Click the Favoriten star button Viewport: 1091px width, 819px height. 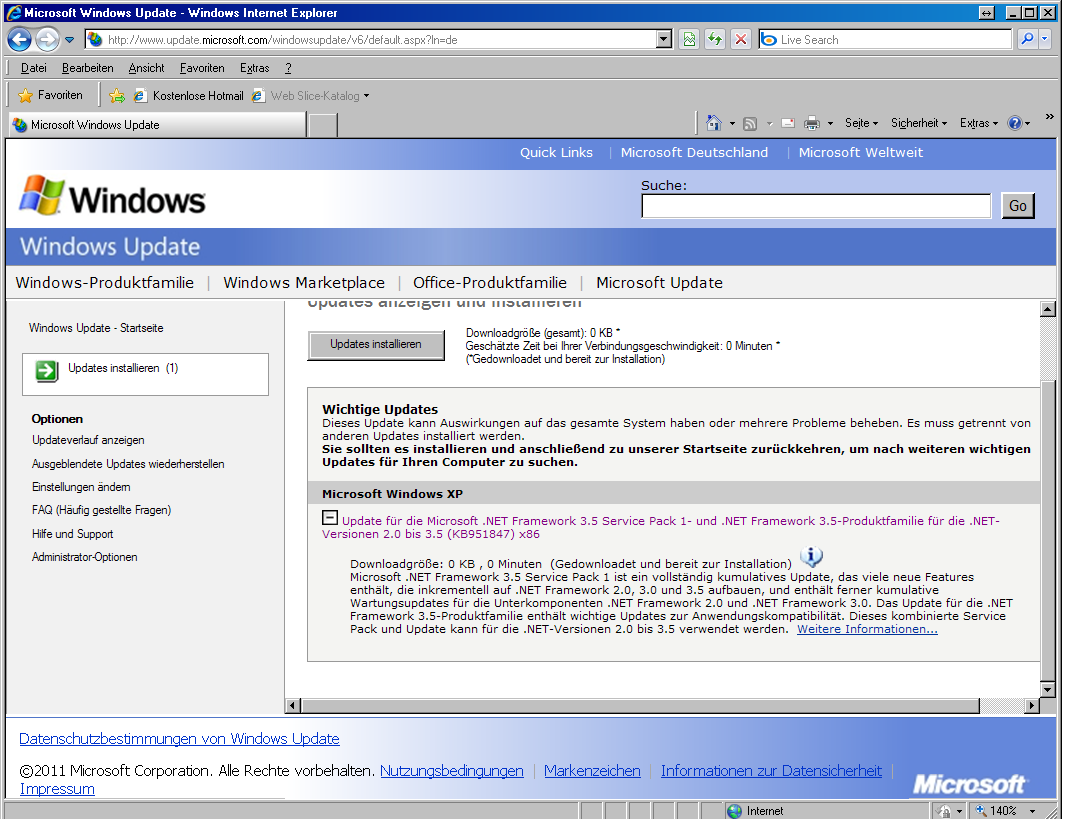pyautogui.click(x=50, y=95)
